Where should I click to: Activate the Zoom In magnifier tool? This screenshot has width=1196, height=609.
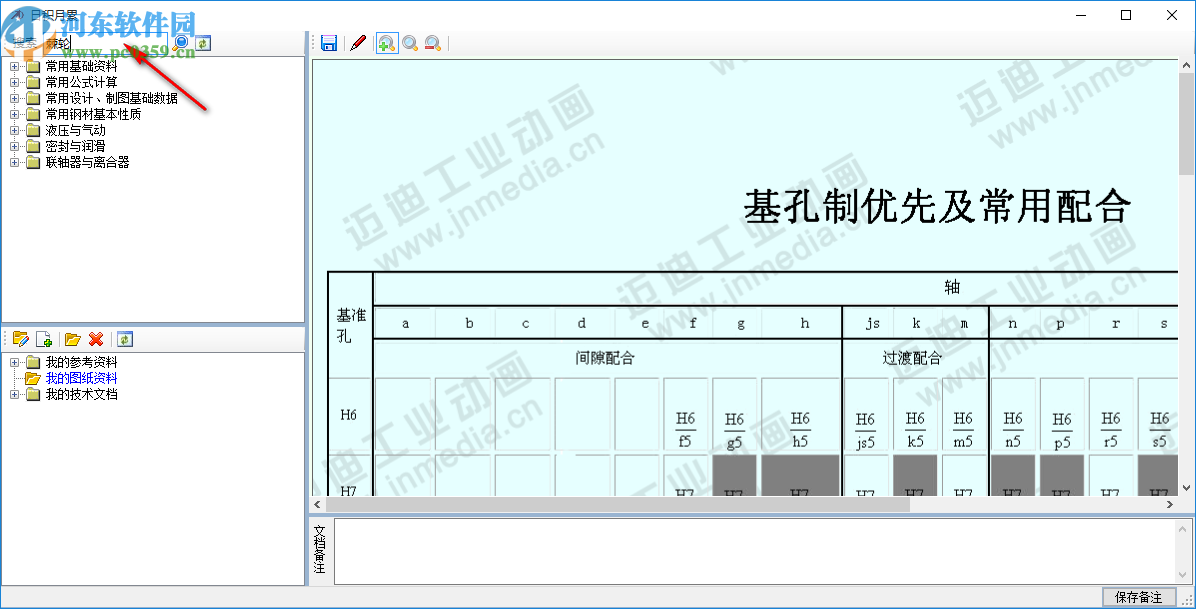tap(386, 43)
